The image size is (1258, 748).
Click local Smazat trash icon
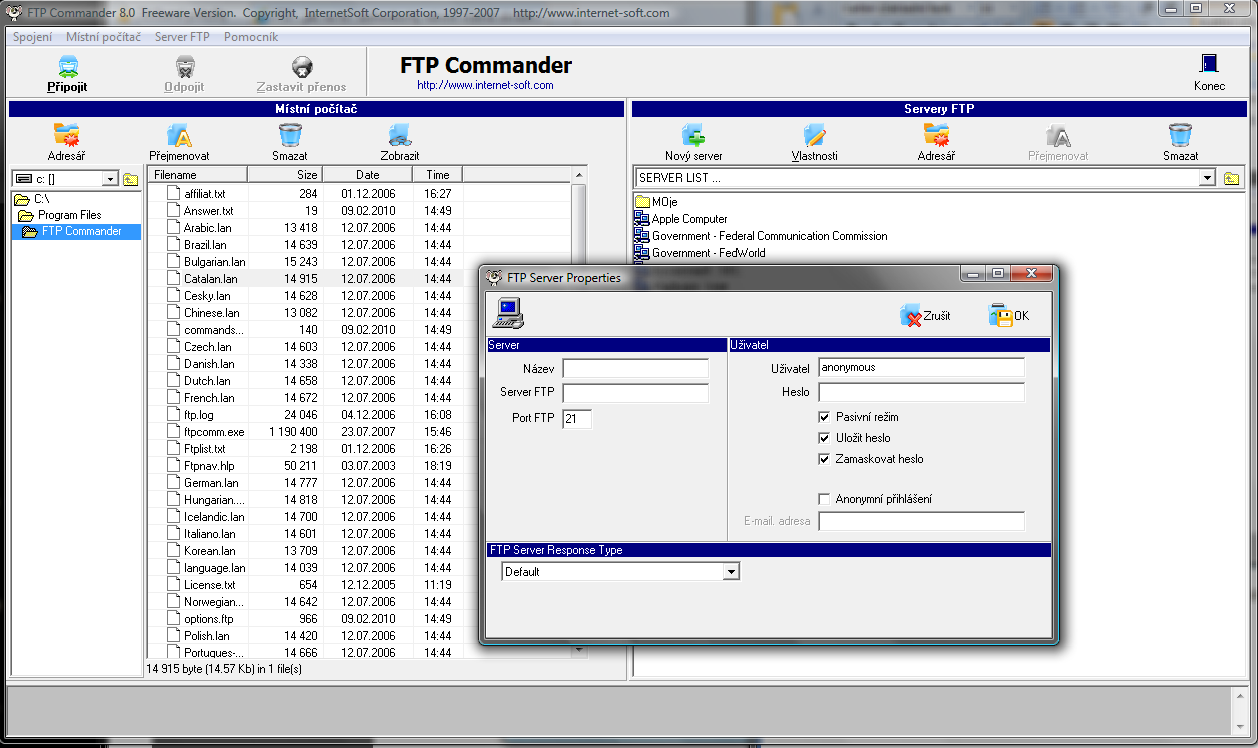(290, 135)
